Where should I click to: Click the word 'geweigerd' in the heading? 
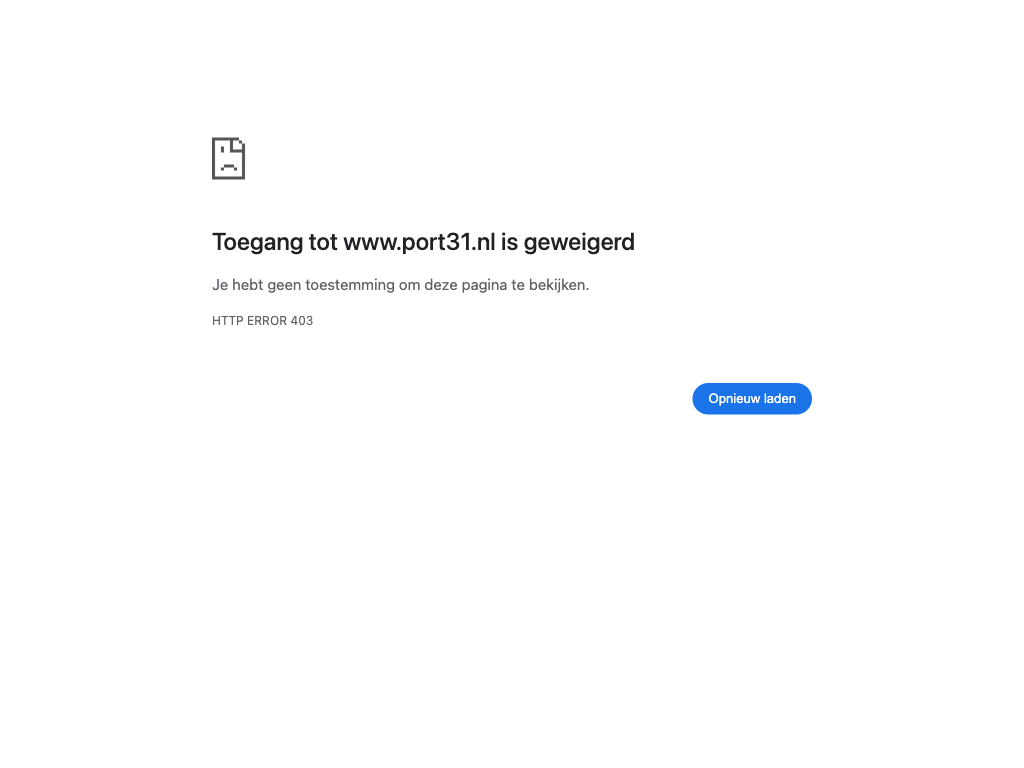tap(579, 243)
